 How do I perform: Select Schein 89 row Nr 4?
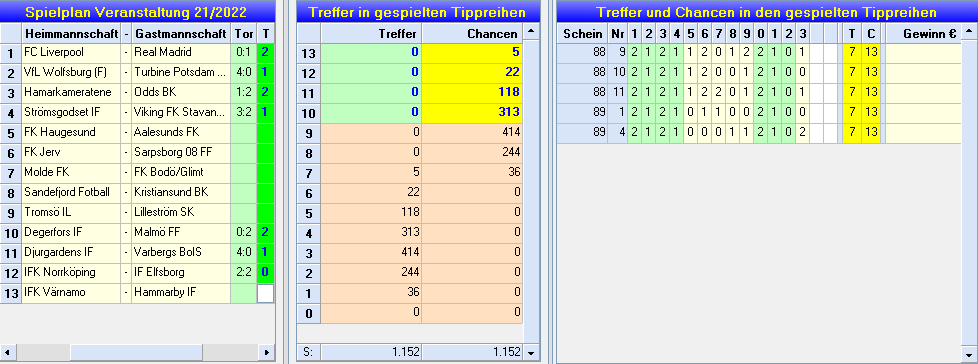[x=758, y=133]
